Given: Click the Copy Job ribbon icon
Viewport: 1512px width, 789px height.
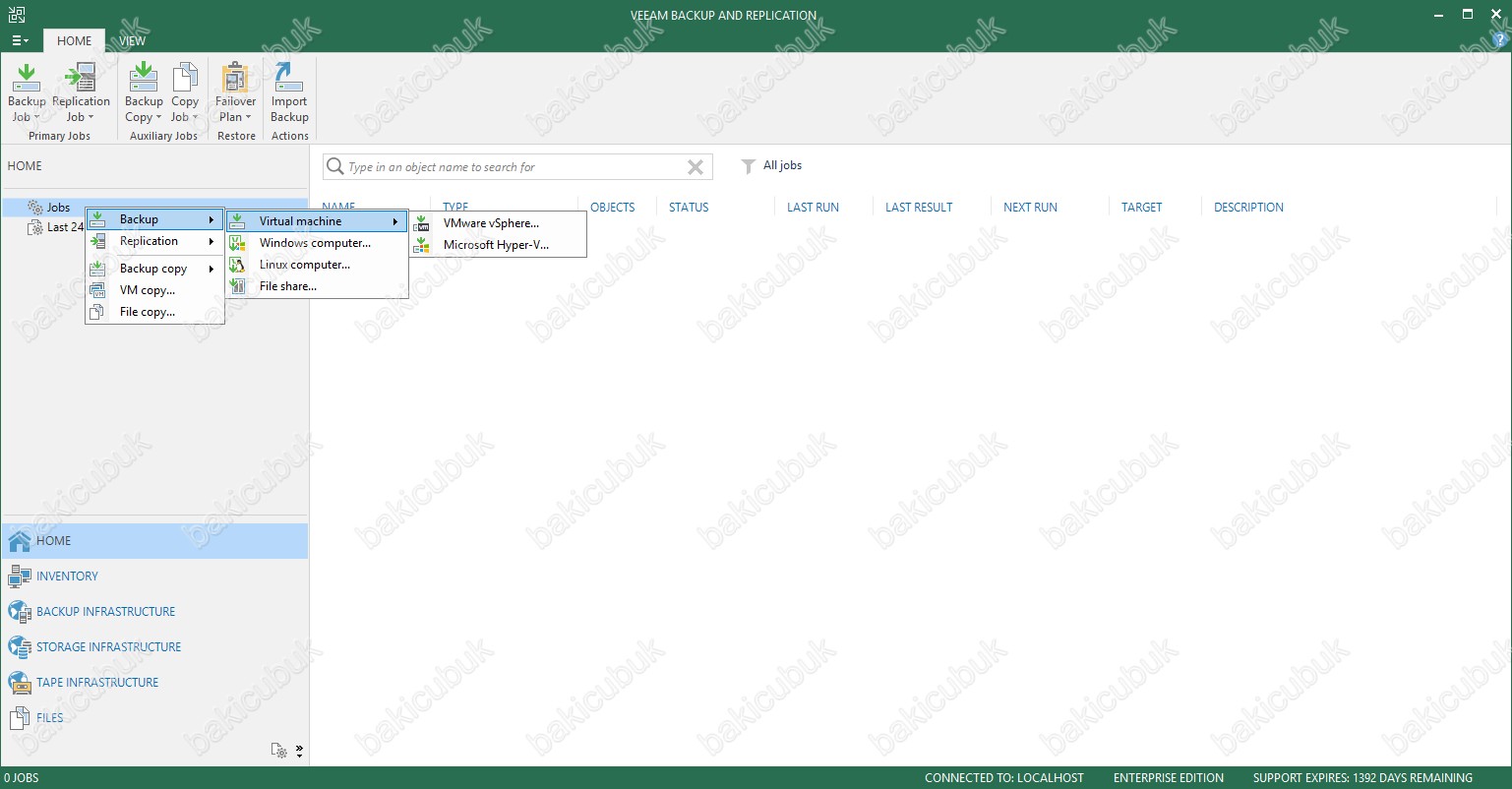Looking at the screenshot, I should [x=185, y=78].
